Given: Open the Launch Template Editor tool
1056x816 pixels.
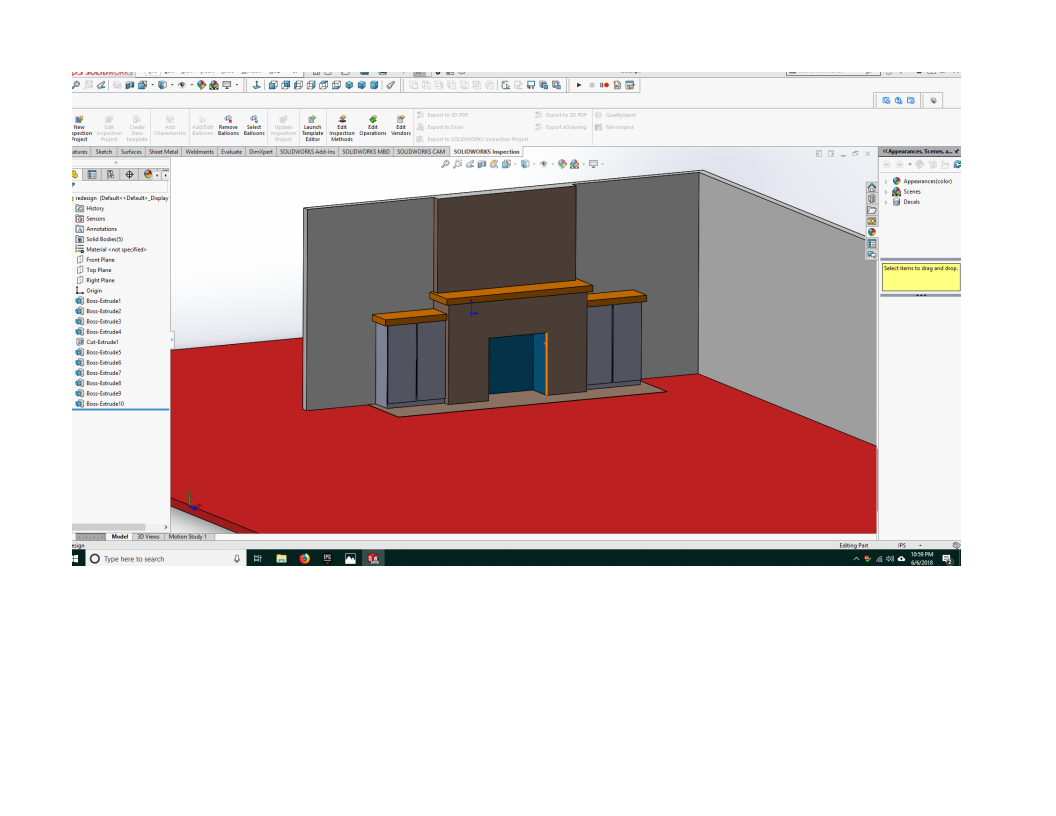Looking at the screenshot, I should (x=312, y=128).
